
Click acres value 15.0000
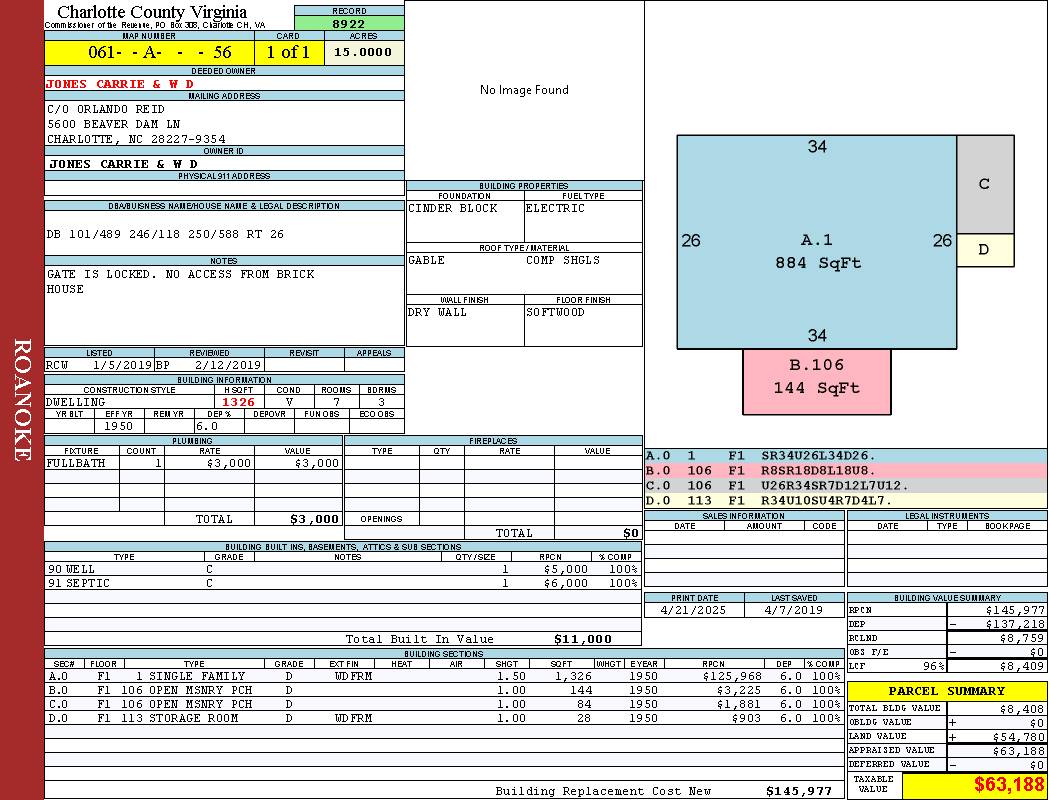pos(363,52)
